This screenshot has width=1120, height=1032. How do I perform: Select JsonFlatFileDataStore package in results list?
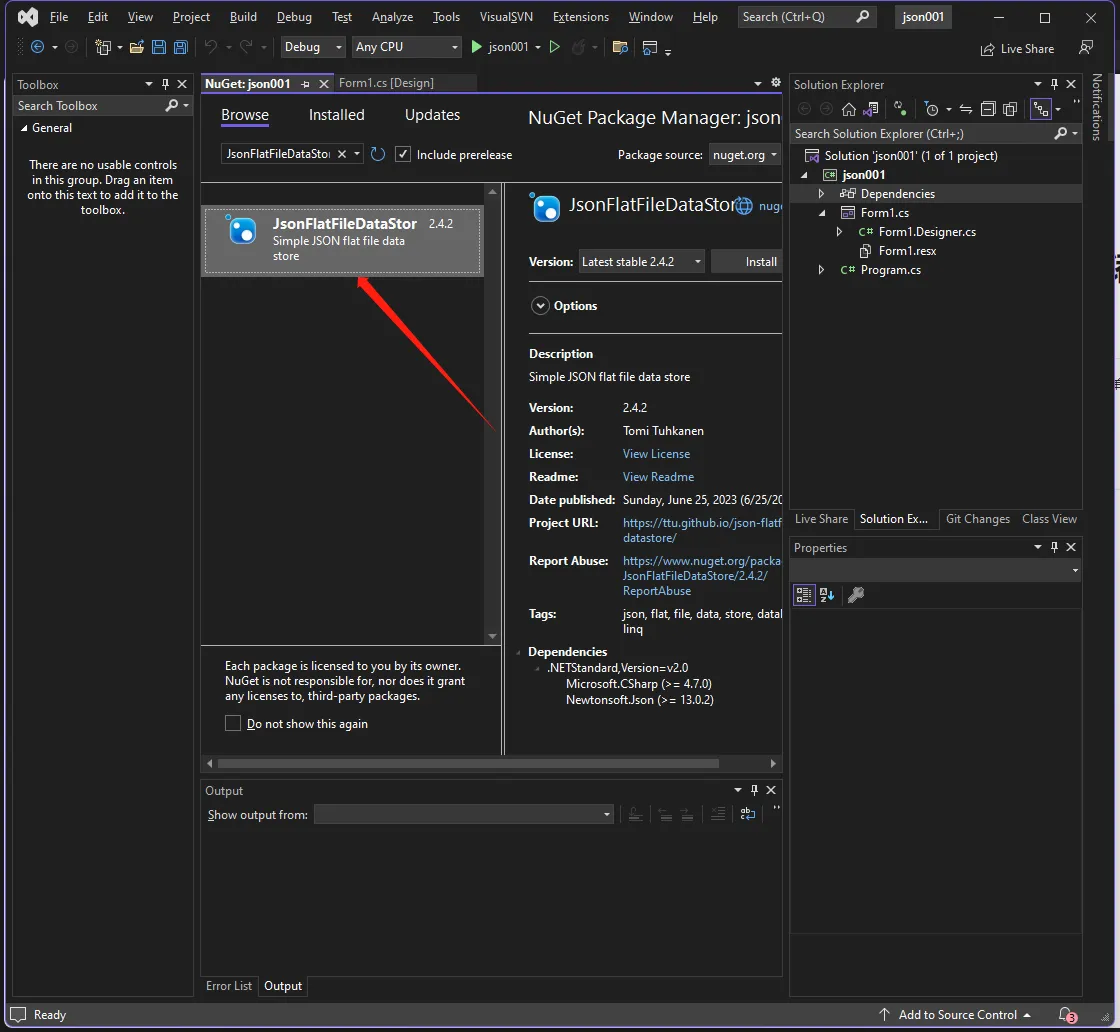coord(342,241)
